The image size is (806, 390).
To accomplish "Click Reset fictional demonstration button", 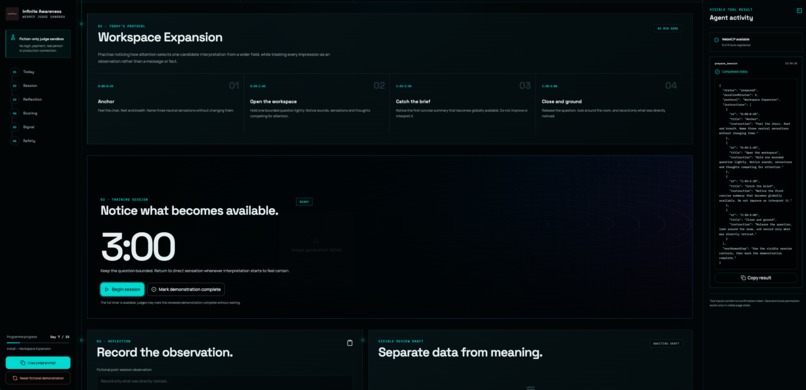I will tap(38, 378).
